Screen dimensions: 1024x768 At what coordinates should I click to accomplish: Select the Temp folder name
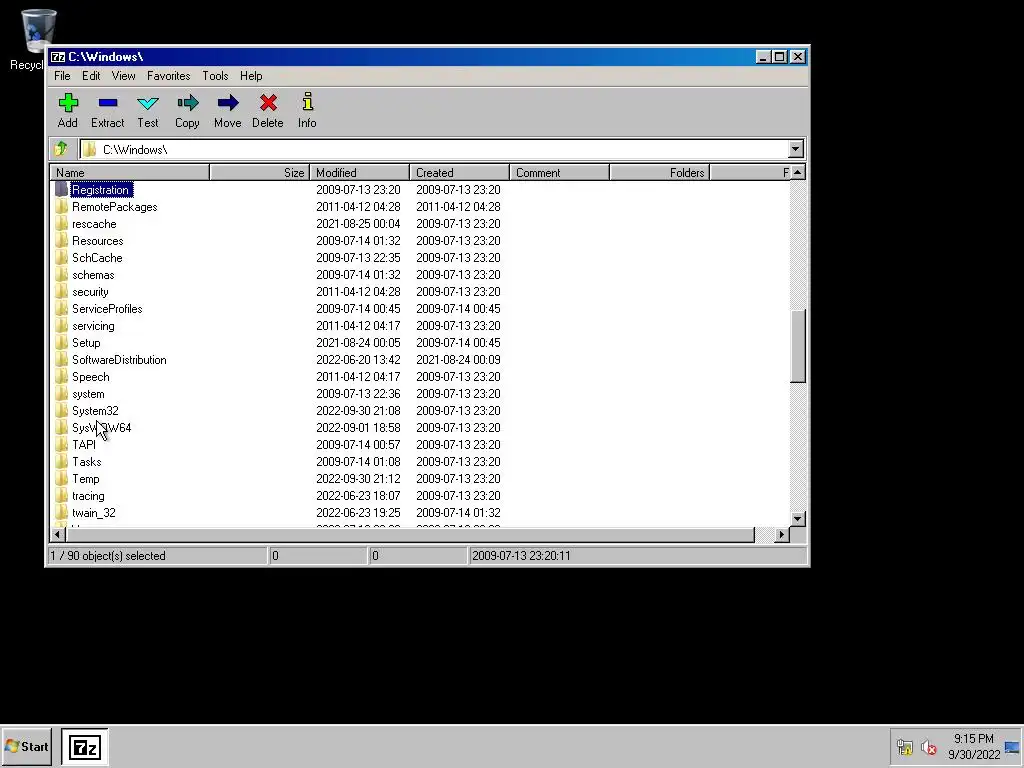[86, 479]
